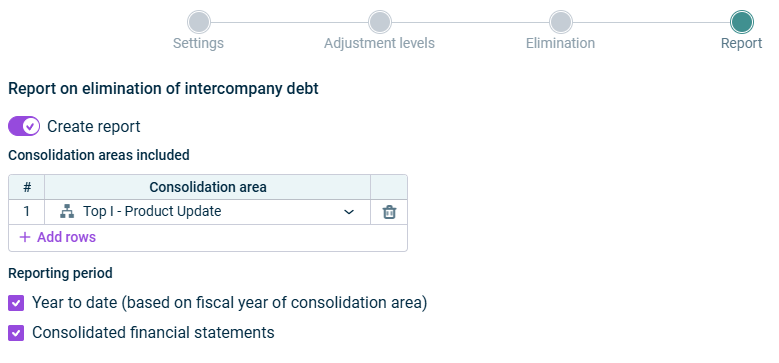779x363 pixels.
Task: Click the hierarchy icon beside Top I
Action: tap(67, 212)
